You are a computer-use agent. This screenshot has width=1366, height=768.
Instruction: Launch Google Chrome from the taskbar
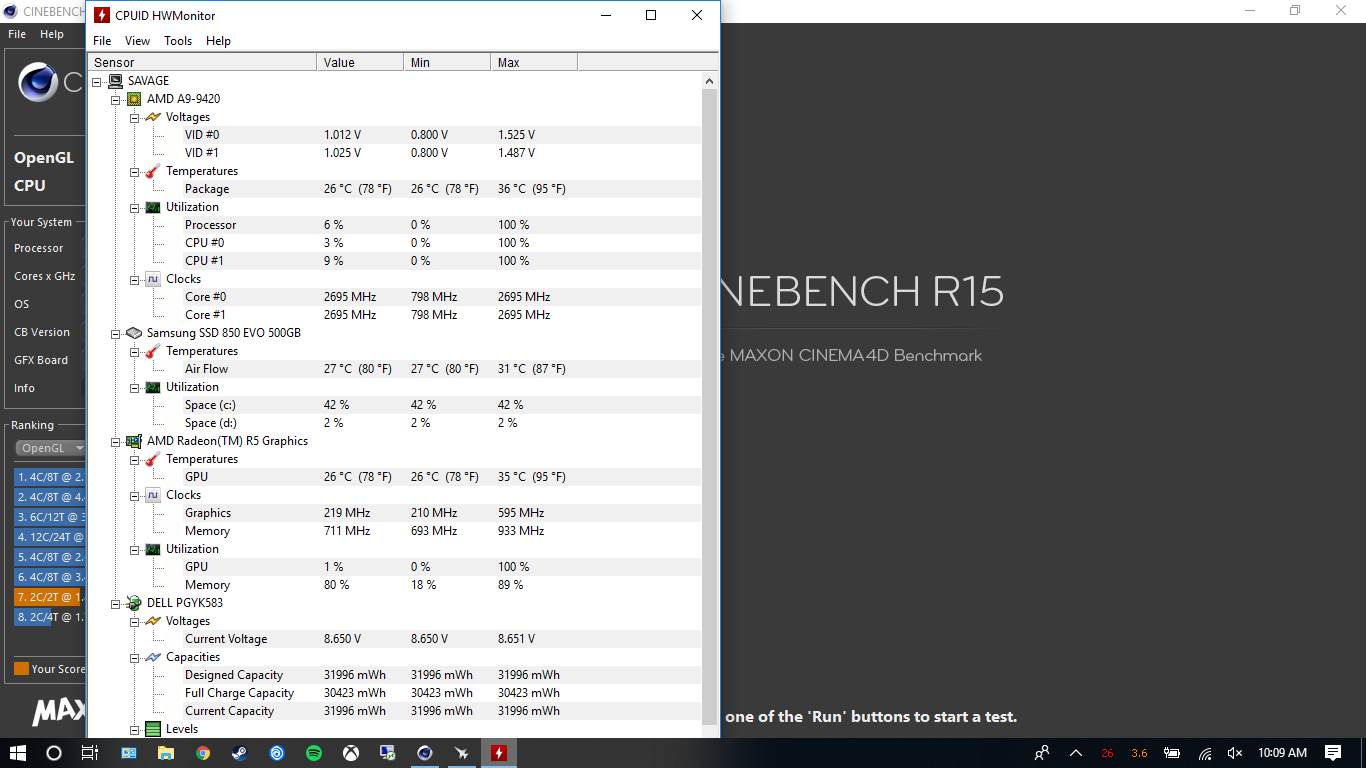(x=203, y=753)
